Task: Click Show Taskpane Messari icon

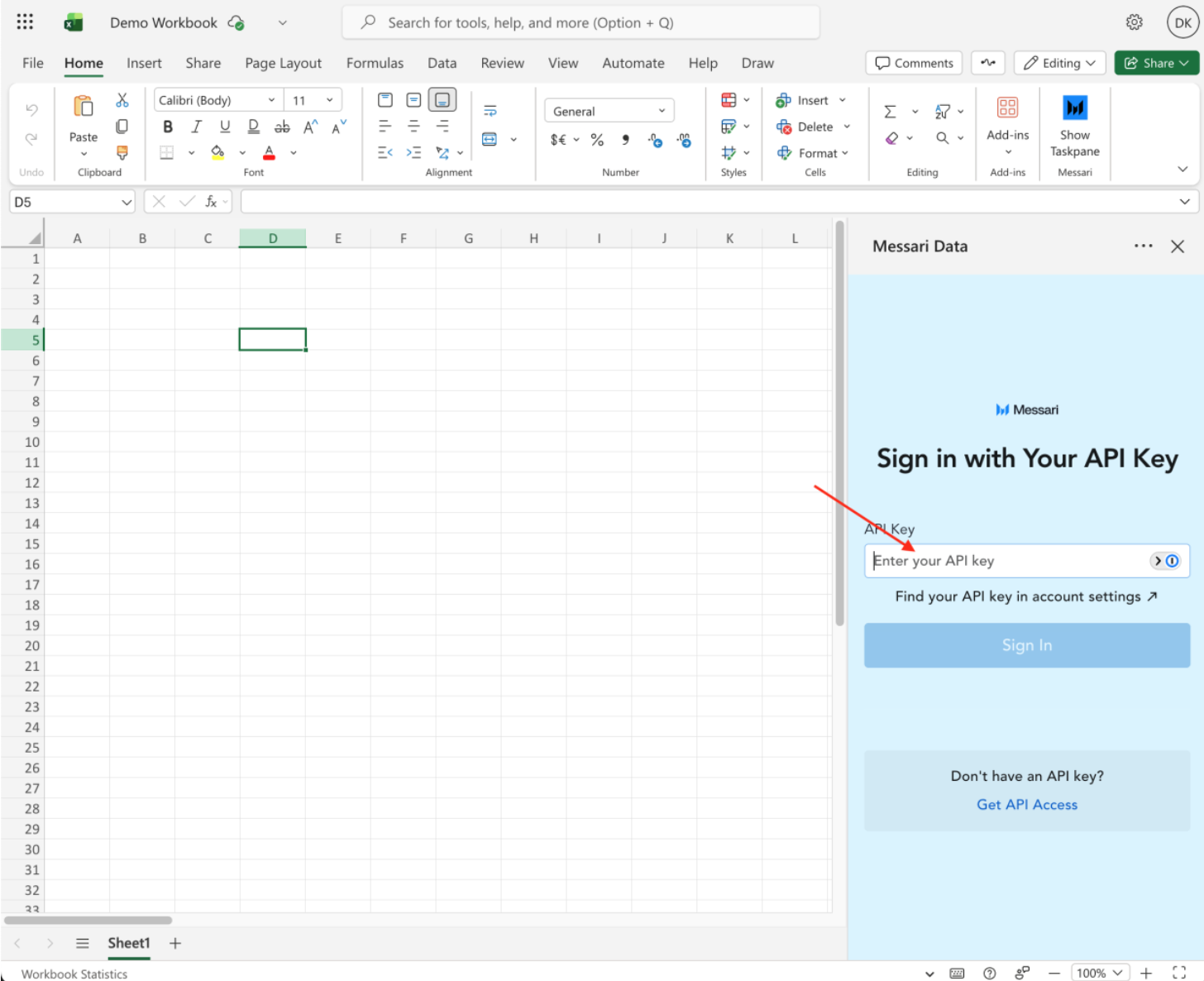Action: click(x=1075, y=125)
